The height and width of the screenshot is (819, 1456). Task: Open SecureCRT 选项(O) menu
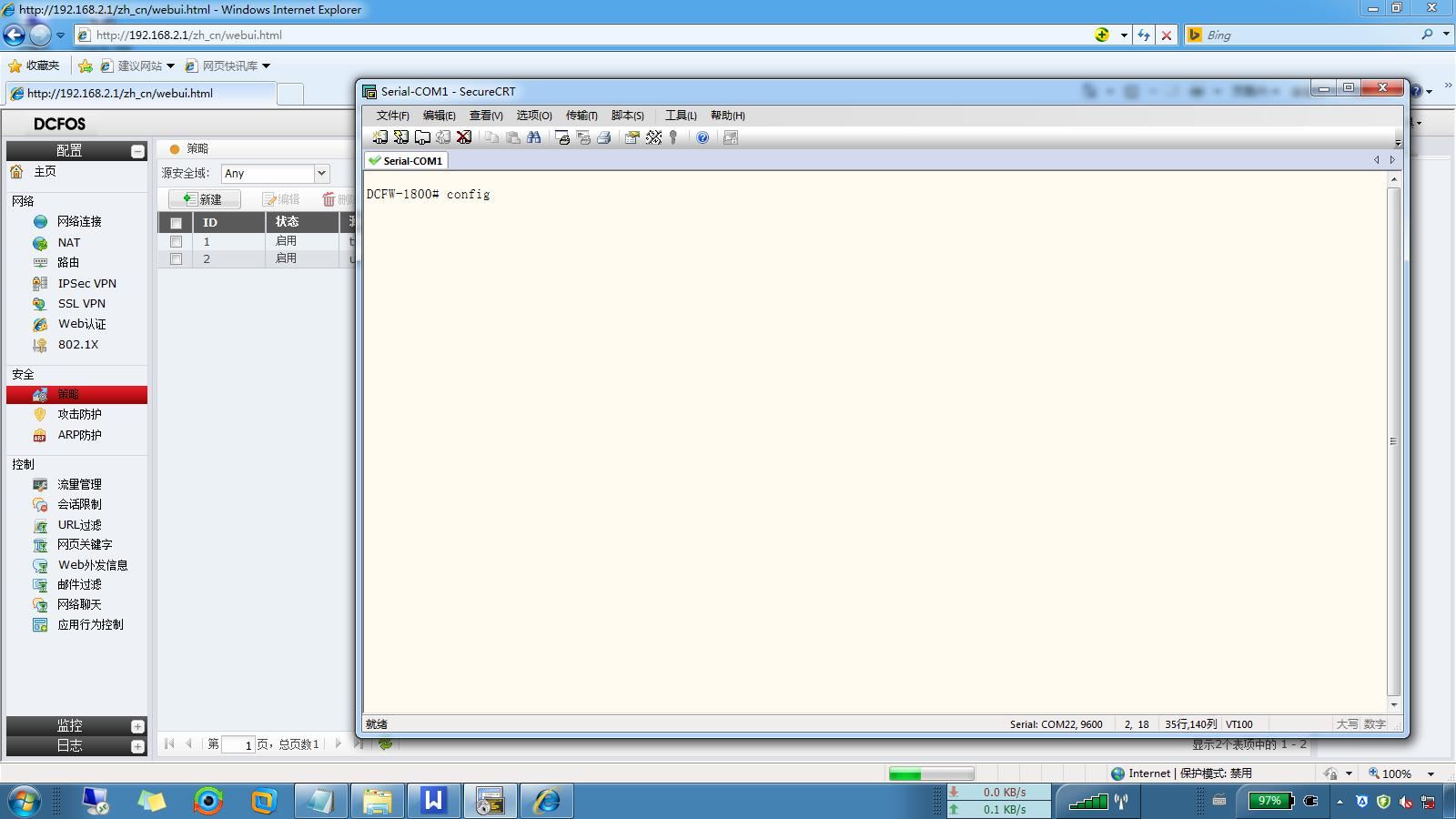click(x=534, y=116)
